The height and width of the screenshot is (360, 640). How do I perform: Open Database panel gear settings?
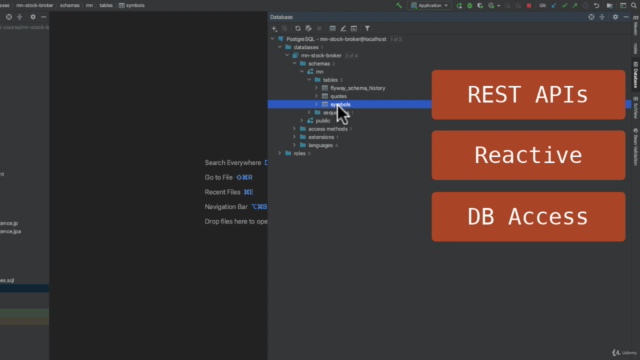(x=615, y=17)
